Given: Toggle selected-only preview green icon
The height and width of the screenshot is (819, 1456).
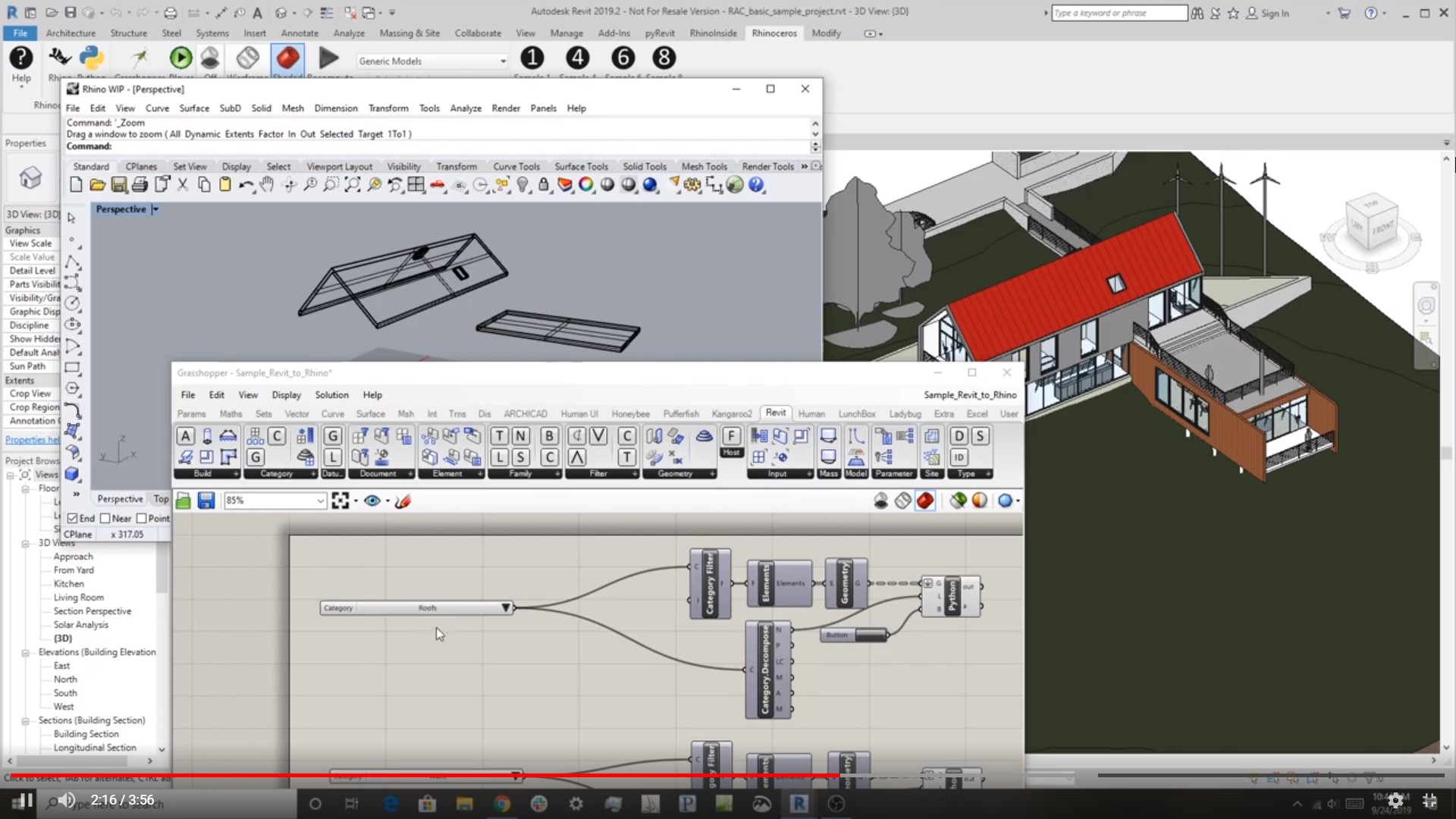Looking at the screenshot, I should coord(958,500).
